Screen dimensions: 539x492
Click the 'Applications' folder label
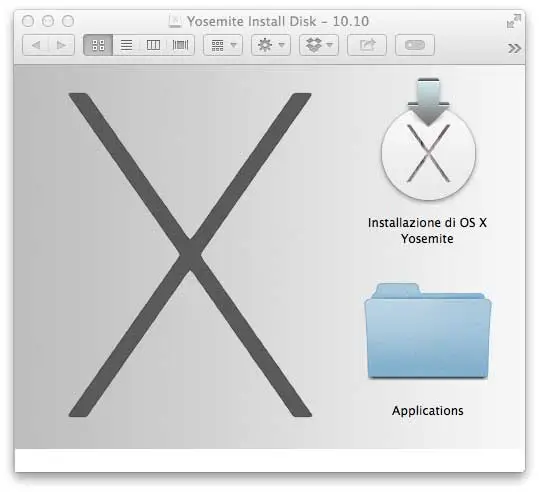point(428,411)
